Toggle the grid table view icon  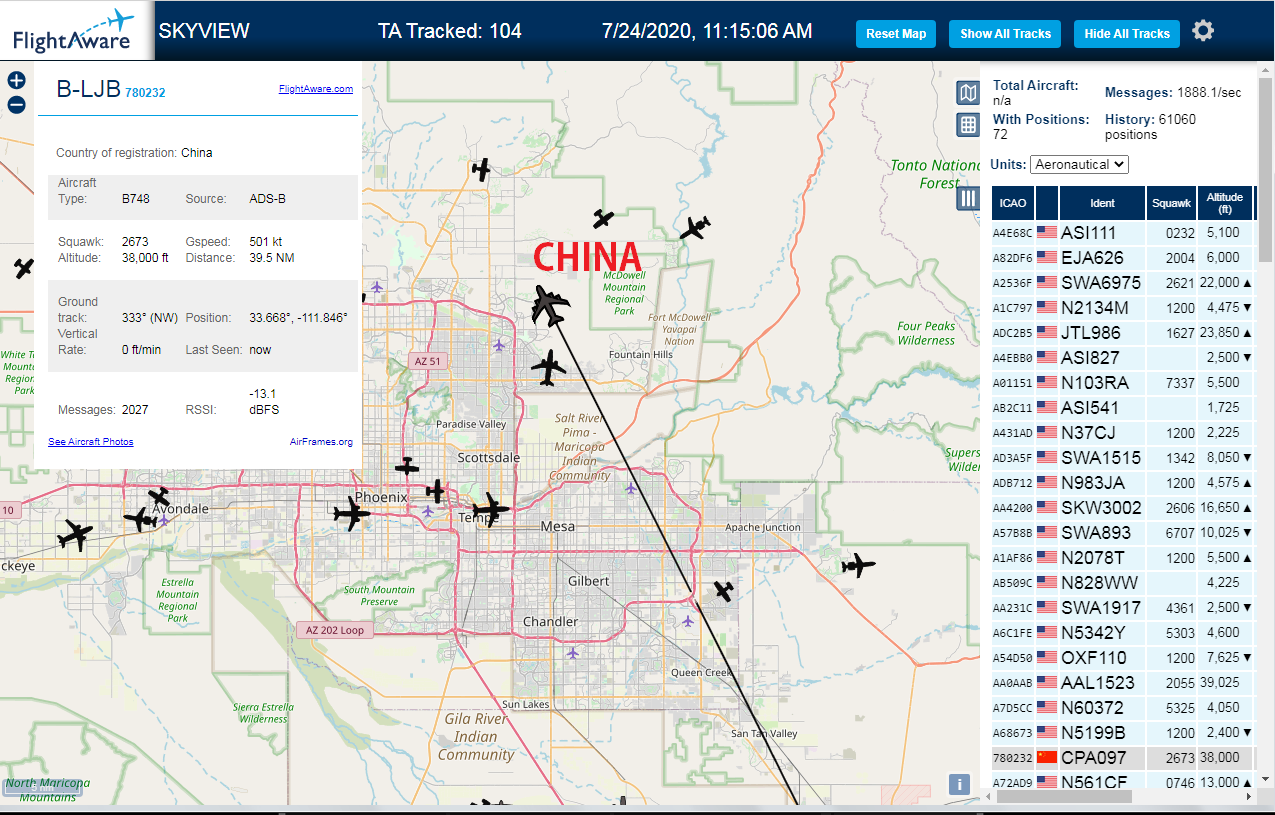[968, 125]
